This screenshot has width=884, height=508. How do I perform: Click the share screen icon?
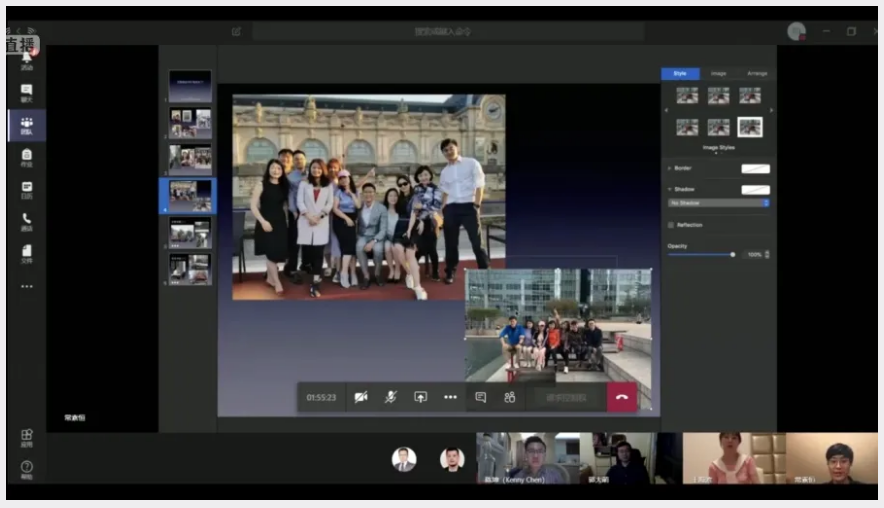click(x=421, y=397)
